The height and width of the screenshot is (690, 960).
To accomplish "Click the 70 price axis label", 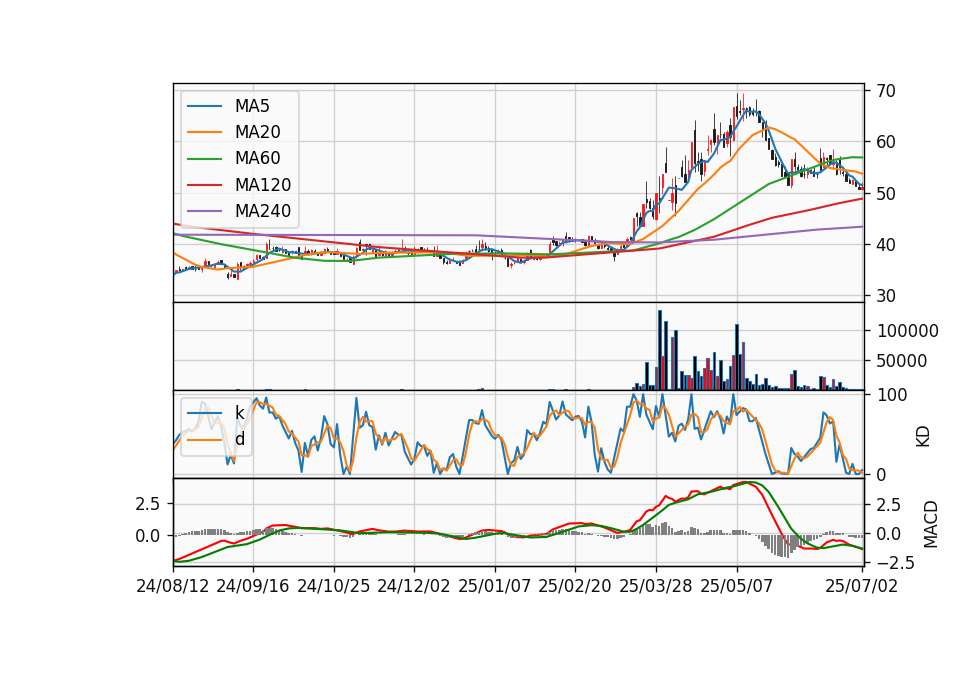I will pos(886,91).
